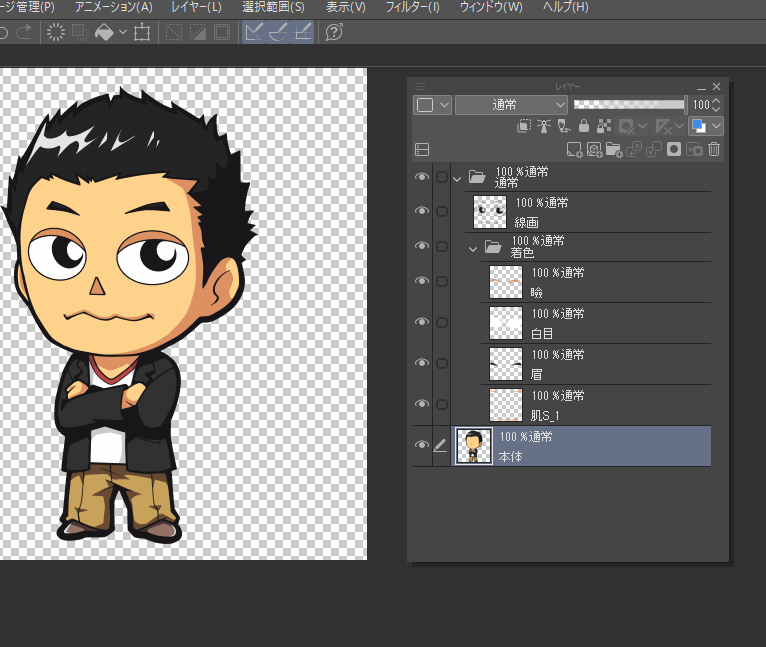The image size is (766, 647).
Task: Open the レイヤー(L) menu
Action: 196,8
